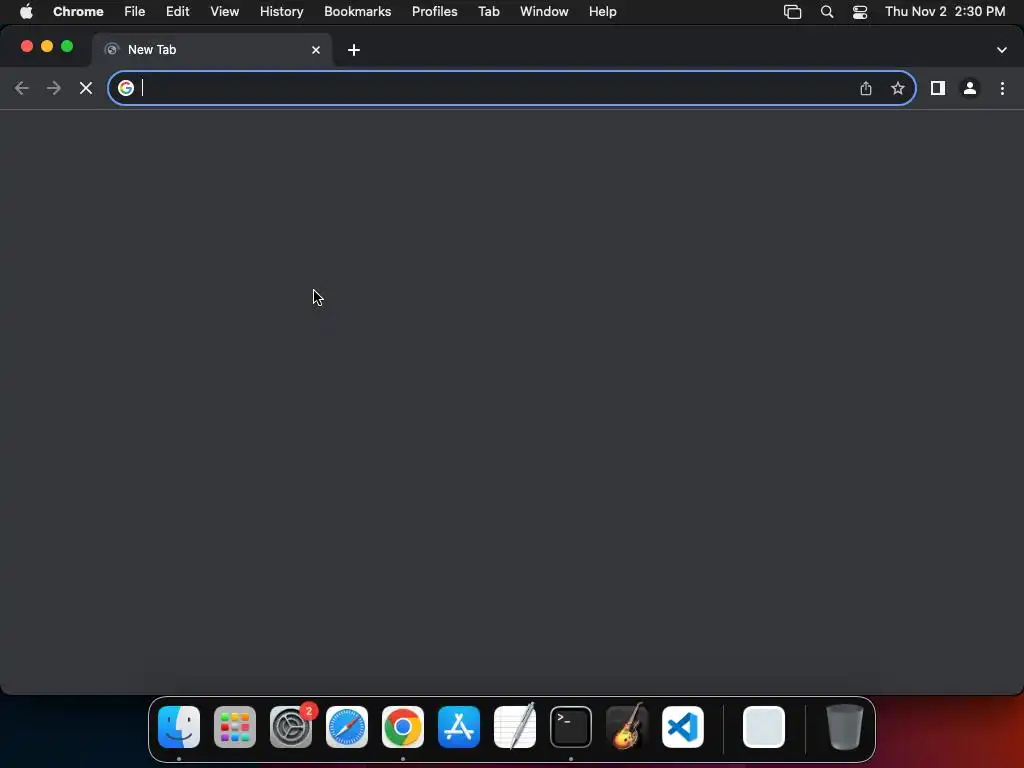Minimize Chrome window with yellow button
This screenshot has width=1024, height=768.
click(47, 46)
